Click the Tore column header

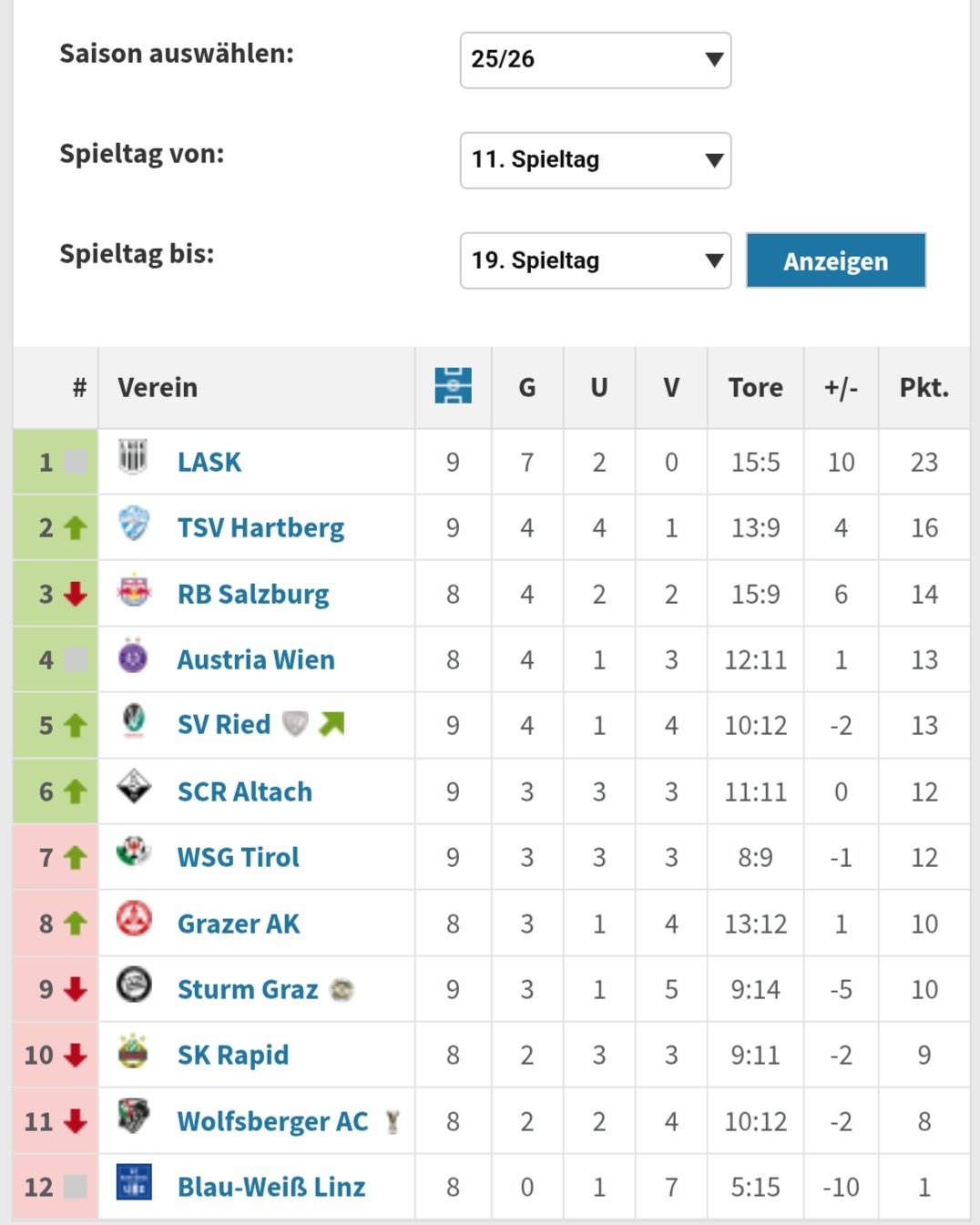tap(755, 388)
